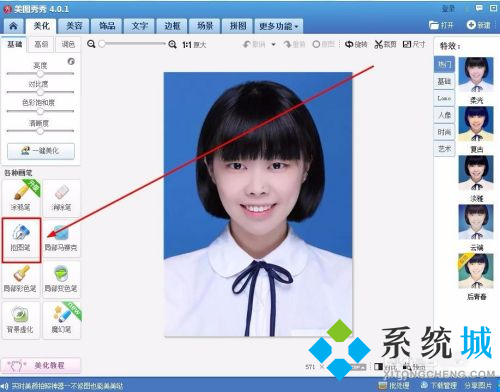Image resolution: width=500 pixels, height=392 pixels.
Task: Toggle the 原图 original view
Action: 323,44
